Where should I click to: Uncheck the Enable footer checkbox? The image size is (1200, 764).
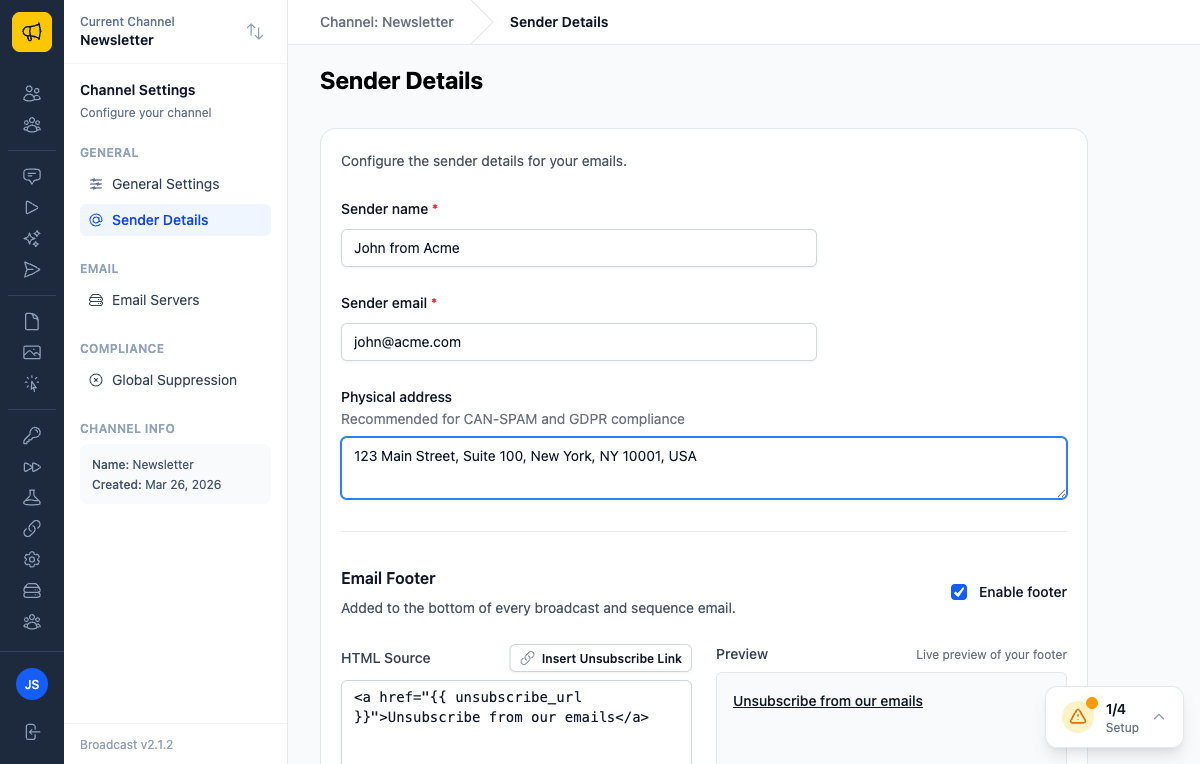pos(959,592)
